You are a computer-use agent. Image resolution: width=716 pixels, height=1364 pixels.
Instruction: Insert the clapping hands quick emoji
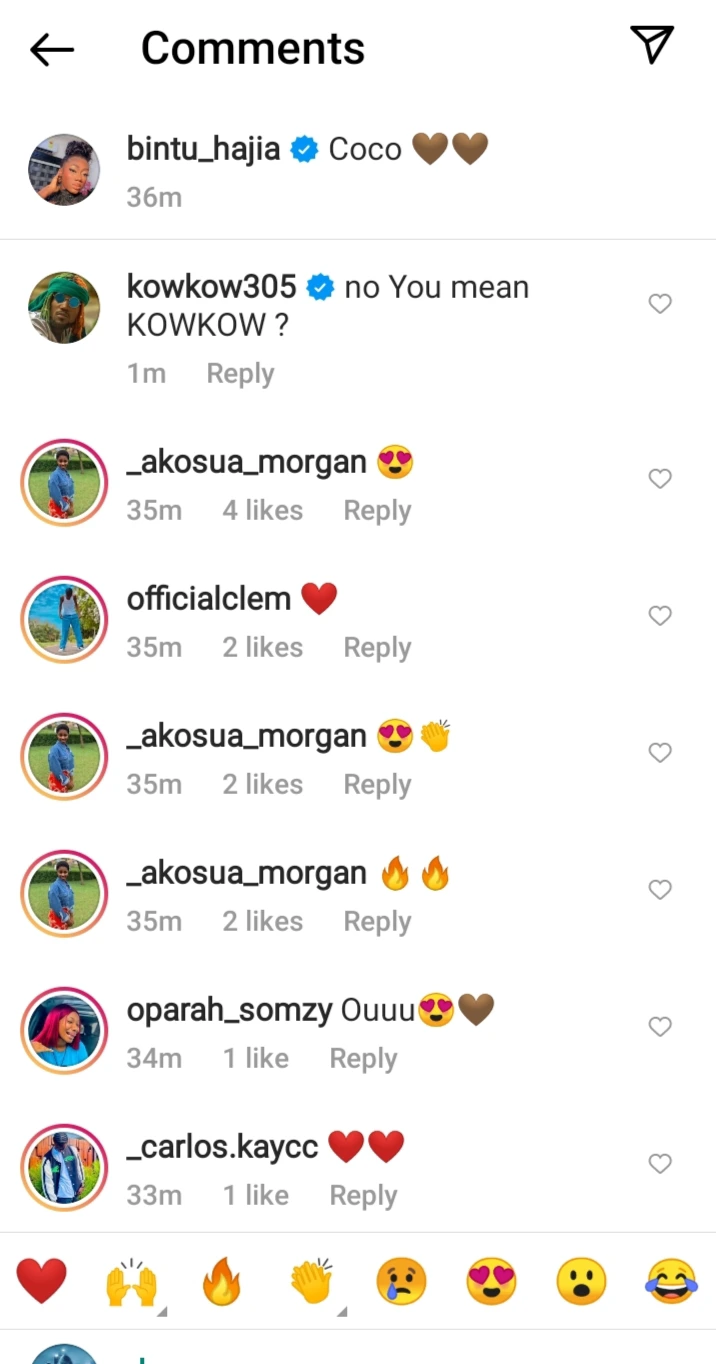coord(311,1282)
